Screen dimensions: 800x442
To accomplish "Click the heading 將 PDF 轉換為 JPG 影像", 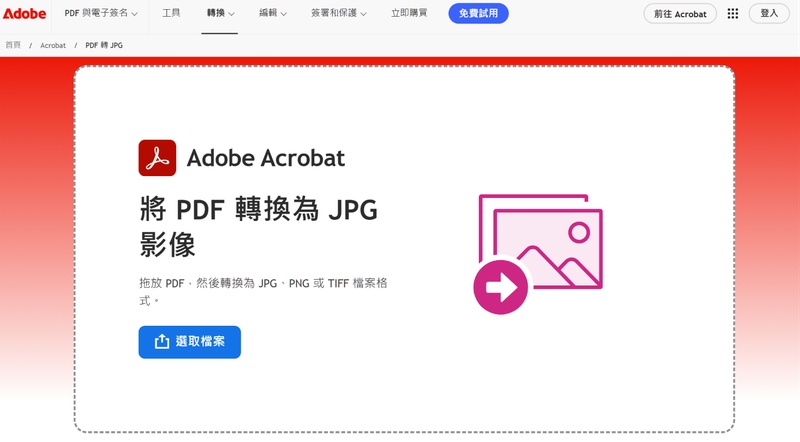I will pos(258,227).
